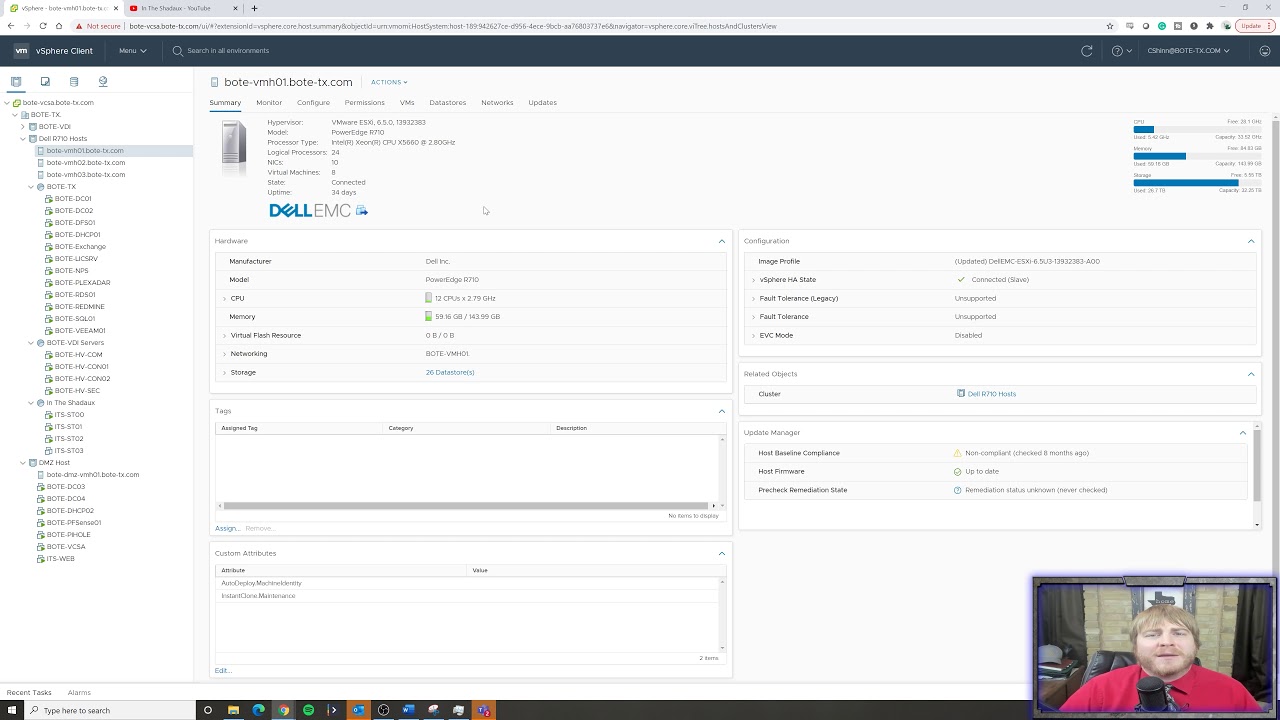The height and width of the screenshot is (720, 1280).
Task: Select the BOTE-DC01 virtual machine
Action: tap(73, 199)
